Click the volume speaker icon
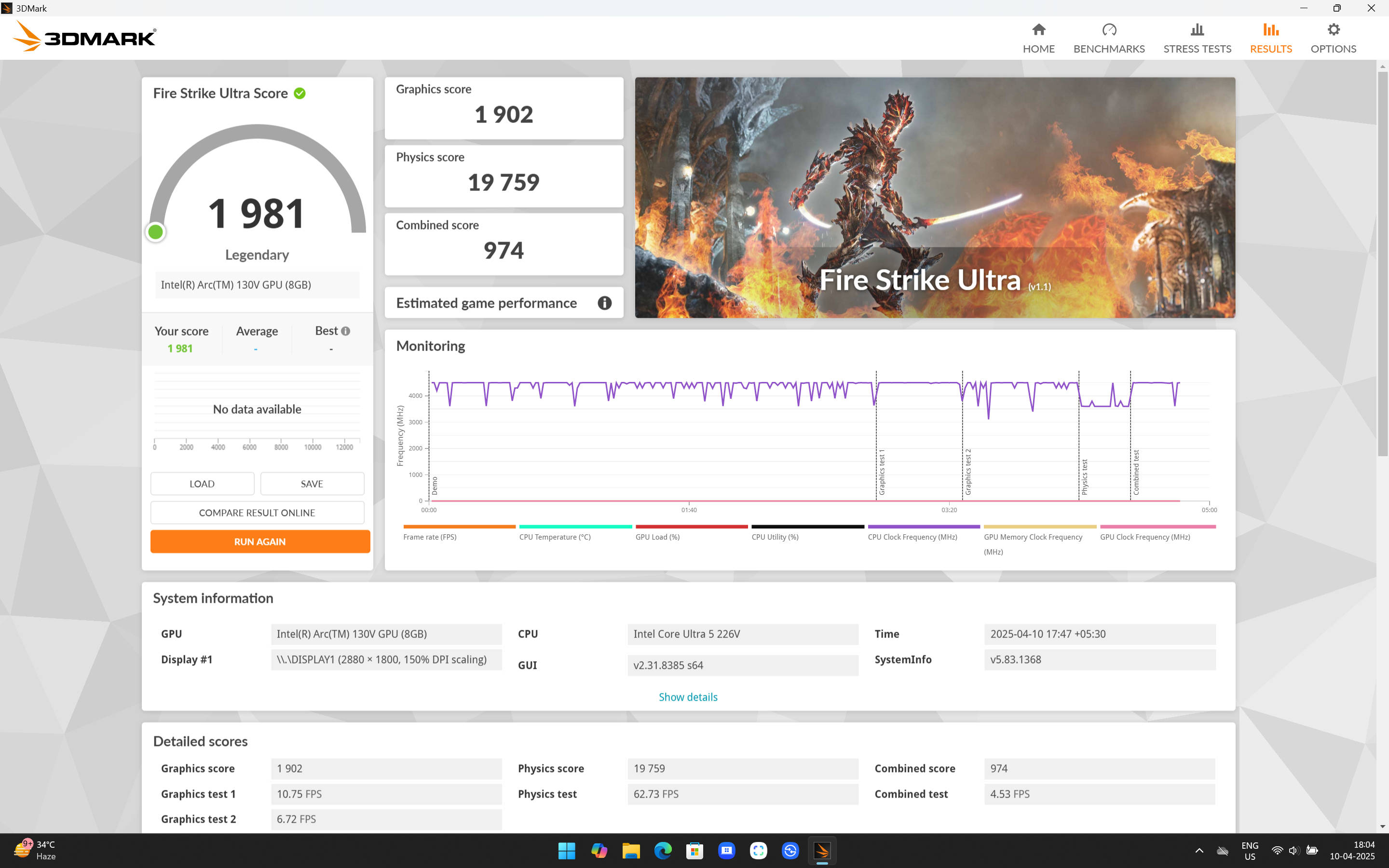Viewport: 1389px width, 868px height. (1293, 850)
